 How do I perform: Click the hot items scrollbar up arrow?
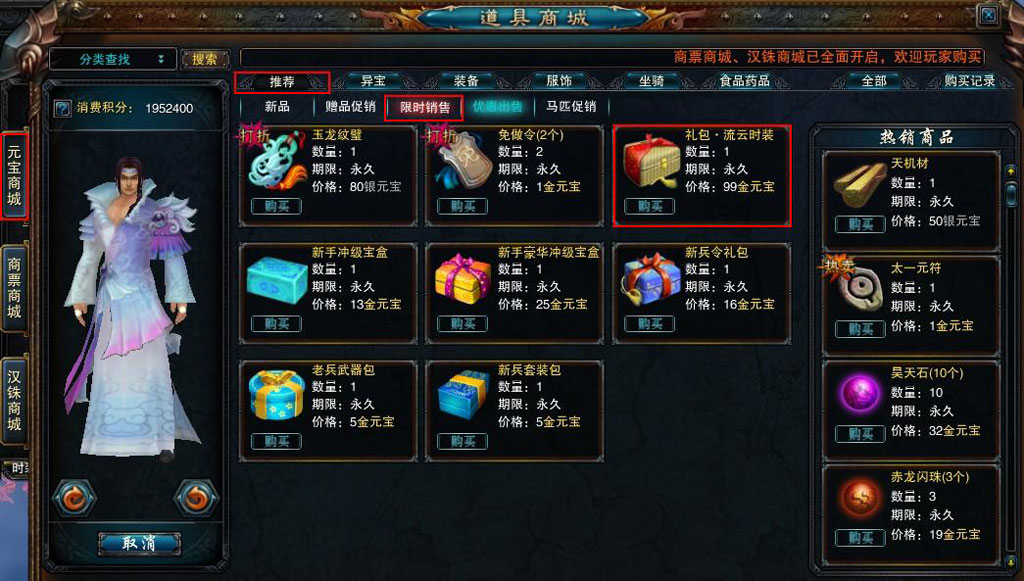pos(1011,172)
